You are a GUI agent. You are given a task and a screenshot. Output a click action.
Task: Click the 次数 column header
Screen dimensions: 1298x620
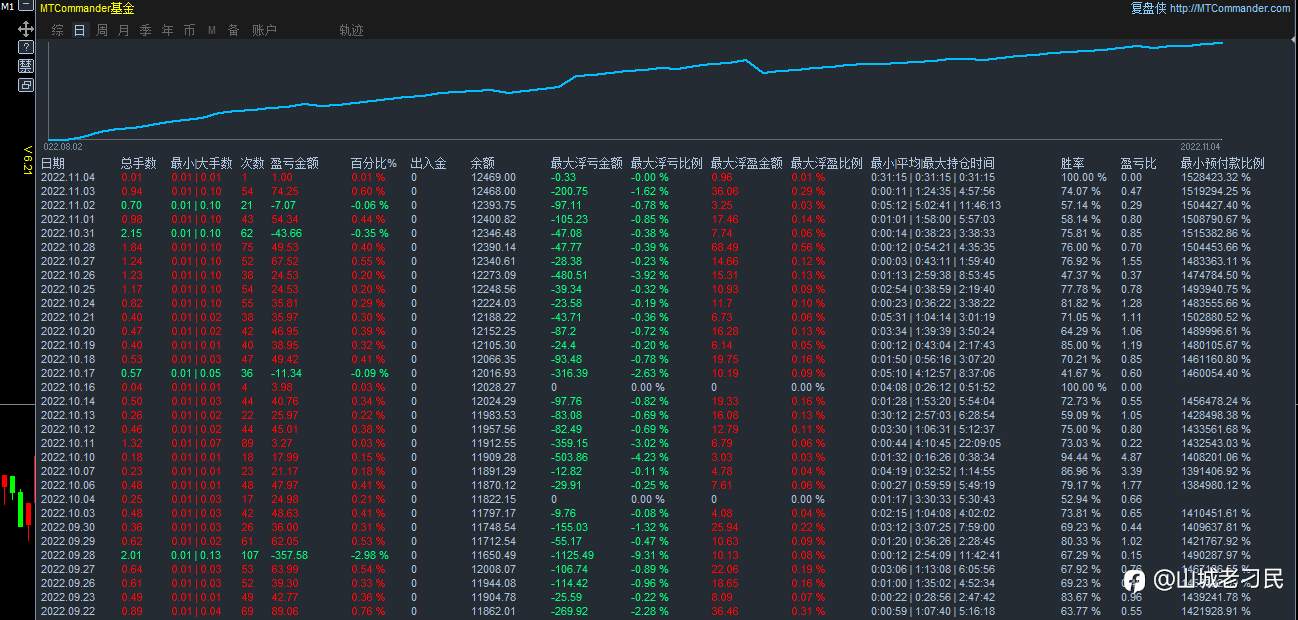pyautogui.click(x=252, y=163)
